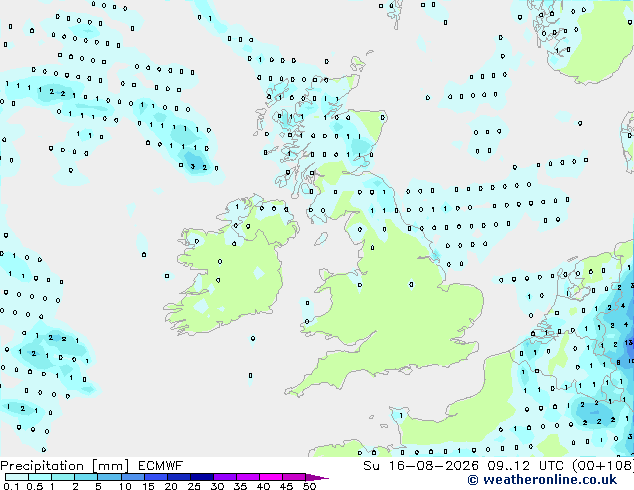Click the '0.5' legend scale label
Image resolution: width=634 pixels, height=490 pixels.
(35, 486)
